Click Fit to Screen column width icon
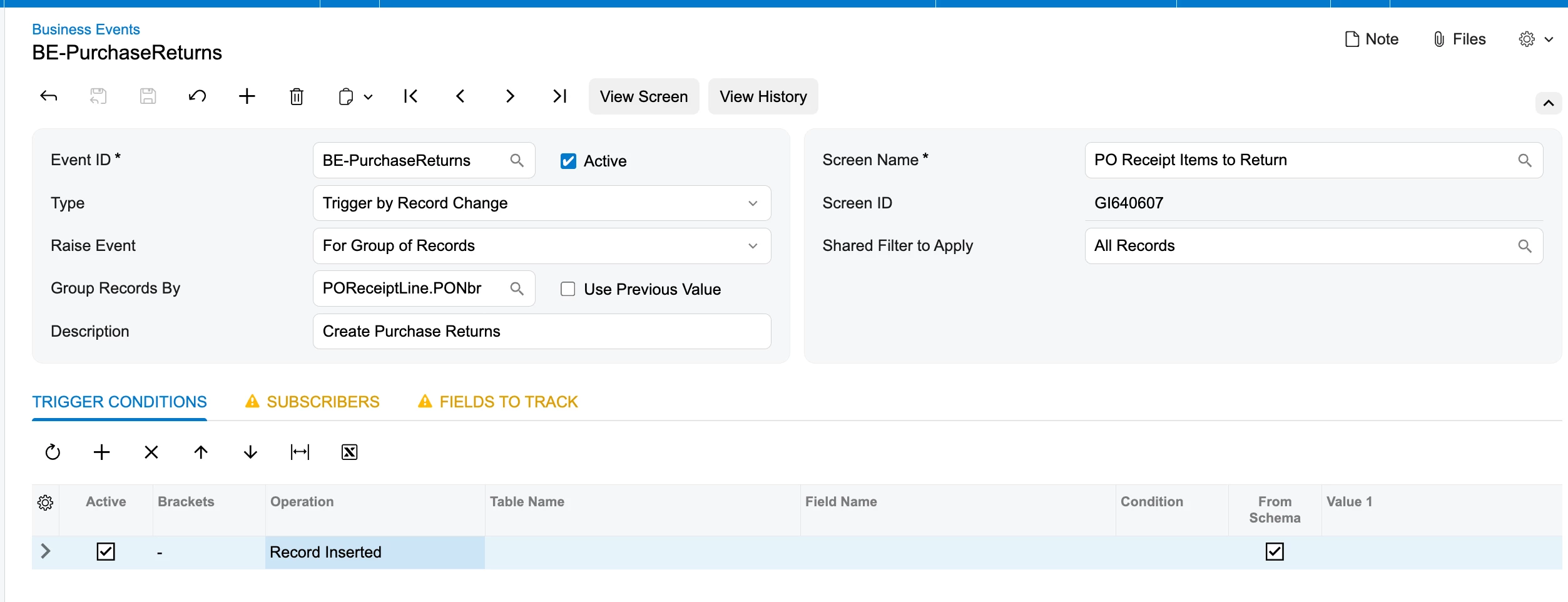Screen dimensions: 1568x602 [x=300, y=452]
